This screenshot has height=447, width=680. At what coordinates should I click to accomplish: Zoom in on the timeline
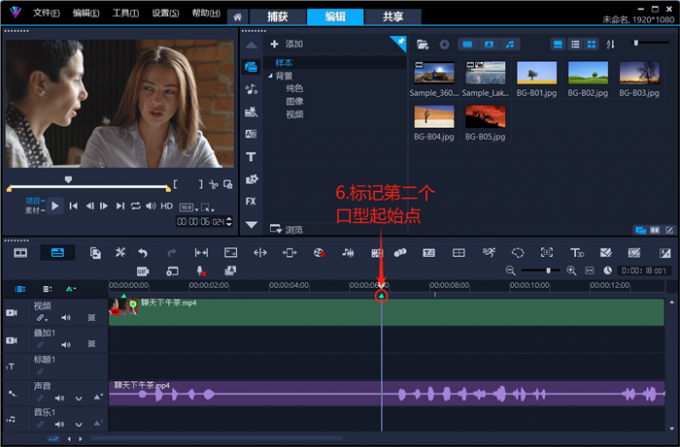click(x=572, y=271)
